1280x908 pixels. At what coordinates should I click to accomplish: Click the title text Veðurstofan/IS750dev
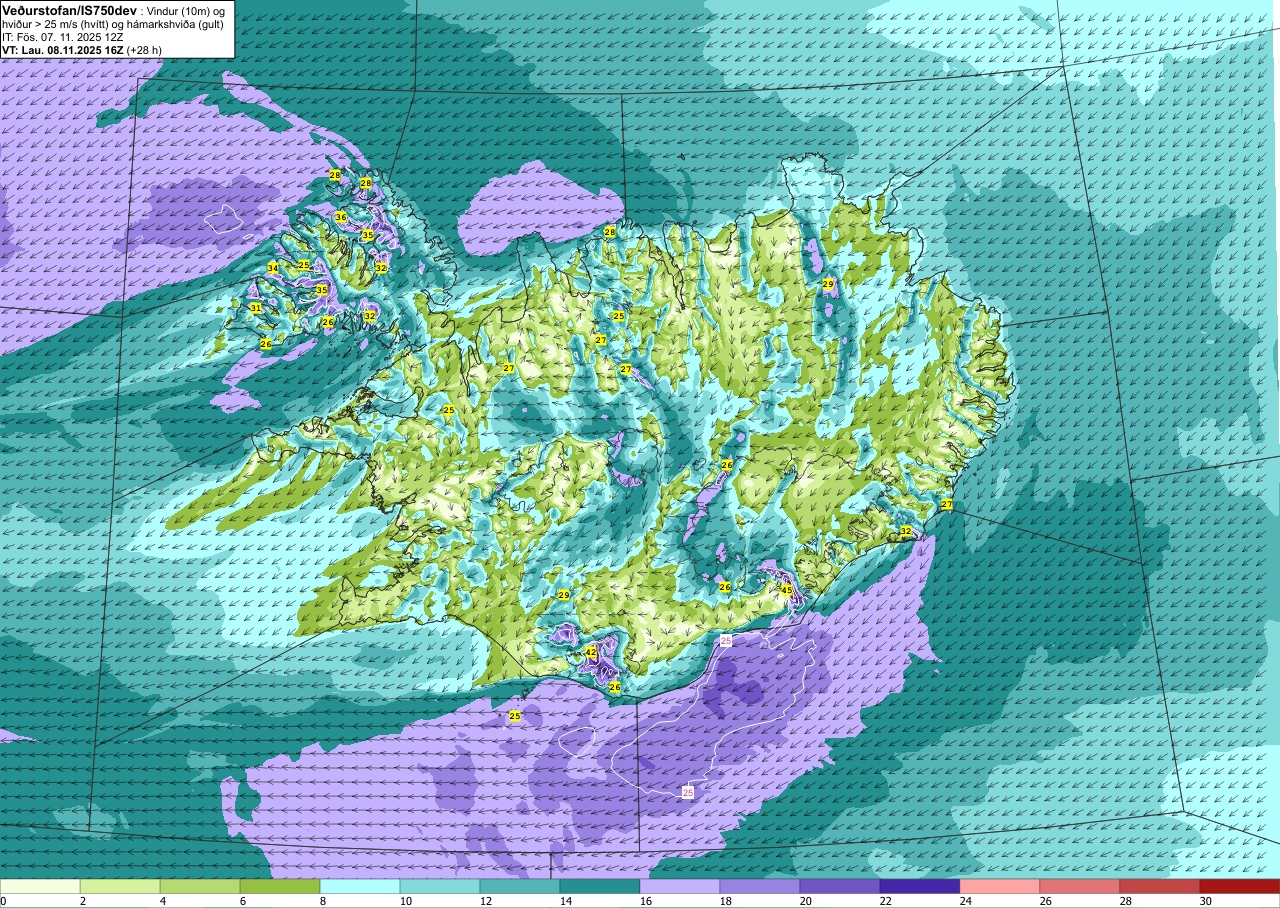69,10
